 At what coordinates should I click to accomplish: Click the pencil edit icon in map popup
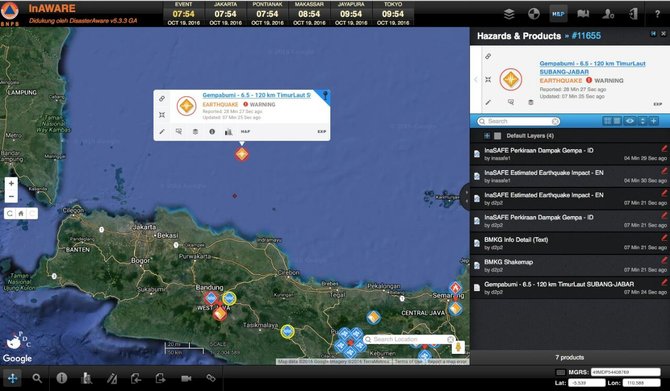pyautogui.click(x=162, y=132)
